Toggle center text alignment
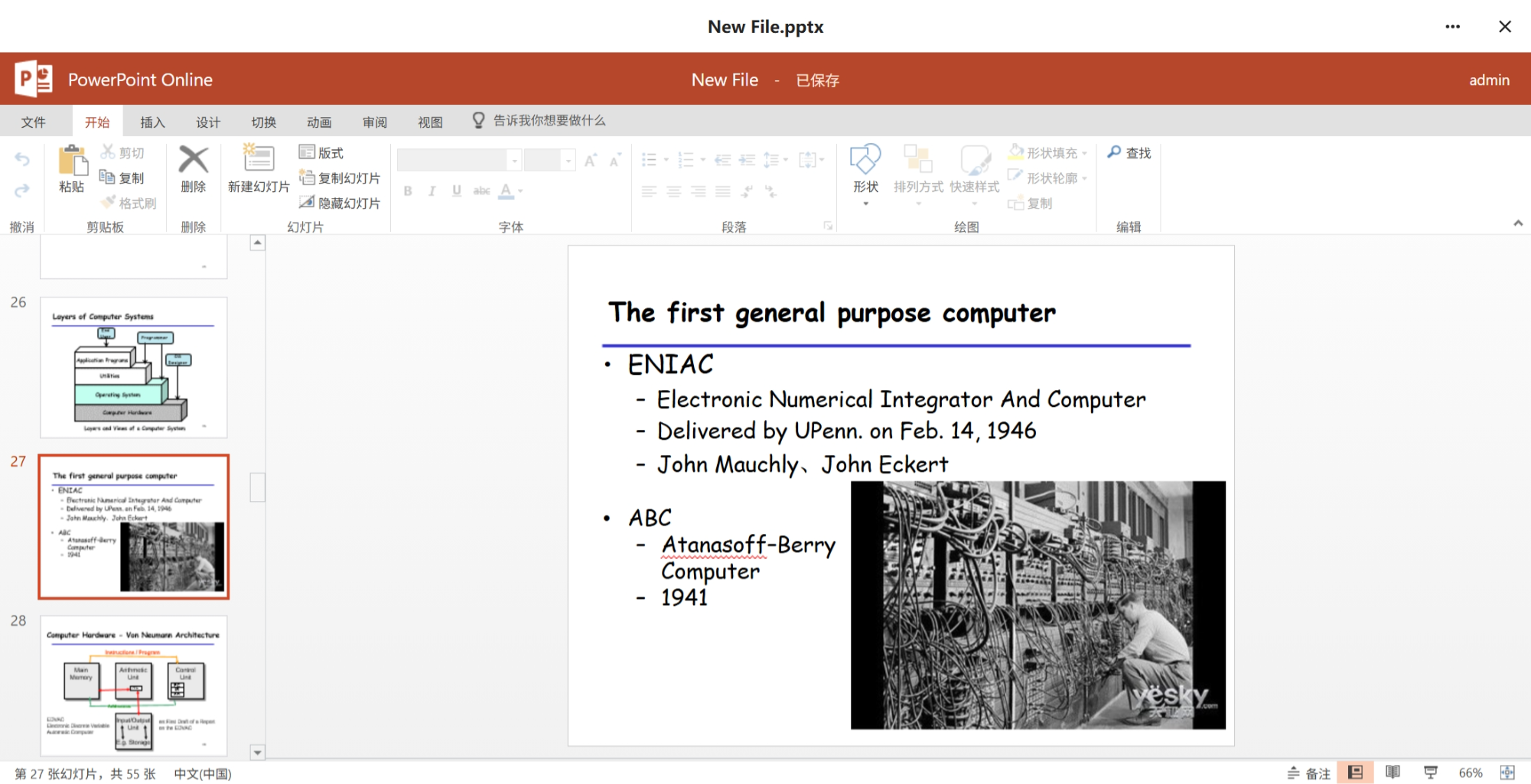Viewport: 1531px width, 784px height. pos(673,191)
